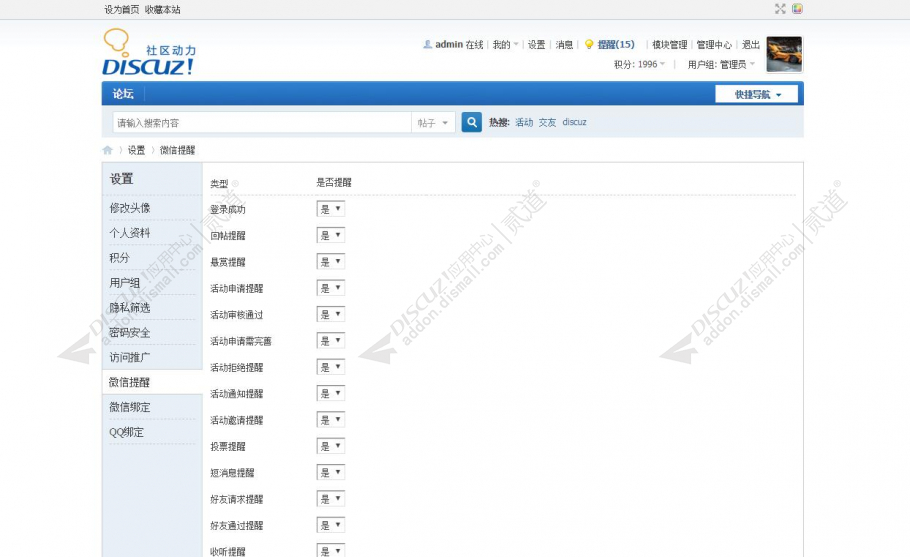Open the 好友请求提醒 dropdown
The height and width of the screenshot is (557, 910).
(331, 499)
